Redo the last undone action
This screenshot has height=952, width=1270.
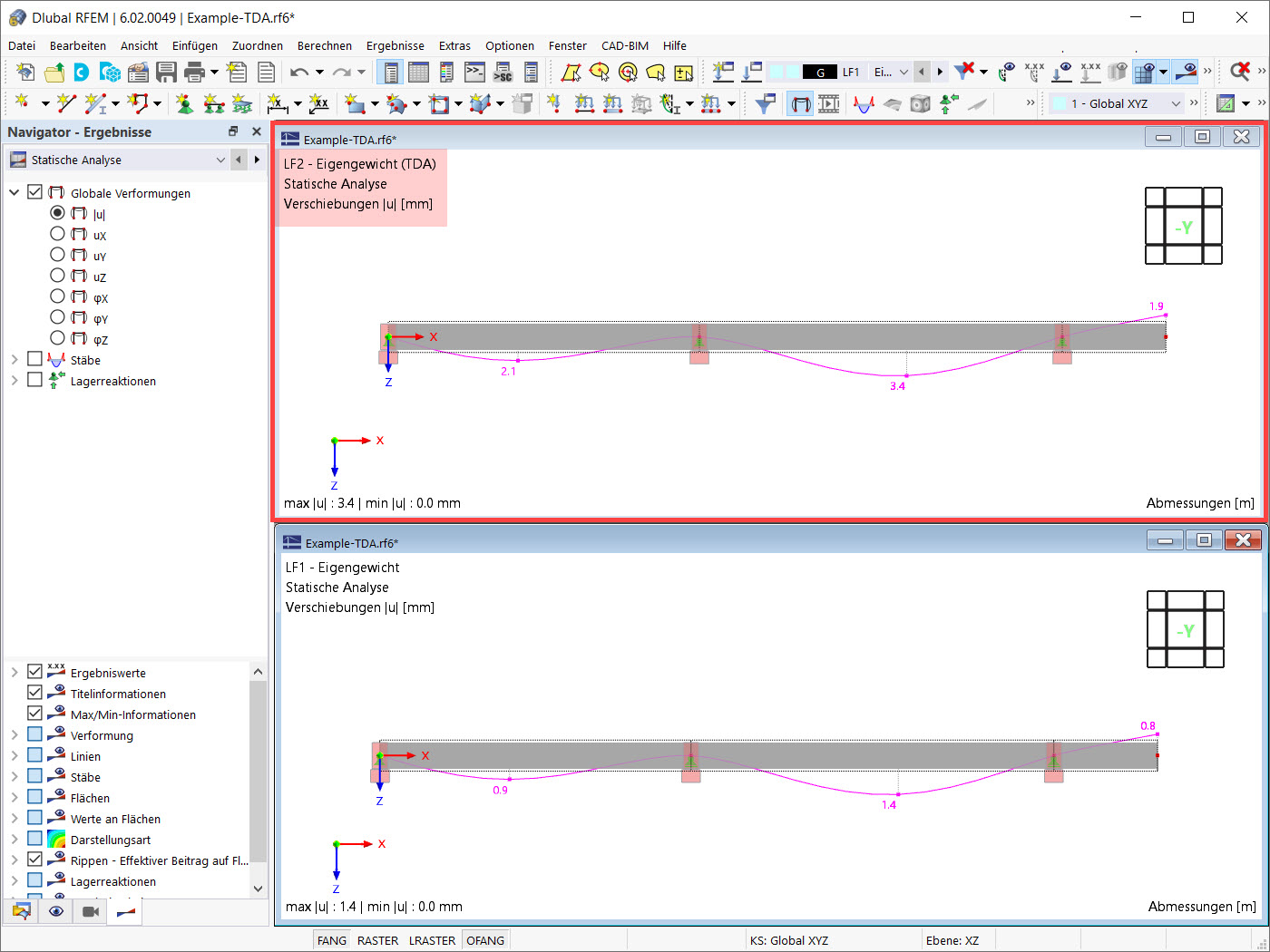tap(341, 72)
